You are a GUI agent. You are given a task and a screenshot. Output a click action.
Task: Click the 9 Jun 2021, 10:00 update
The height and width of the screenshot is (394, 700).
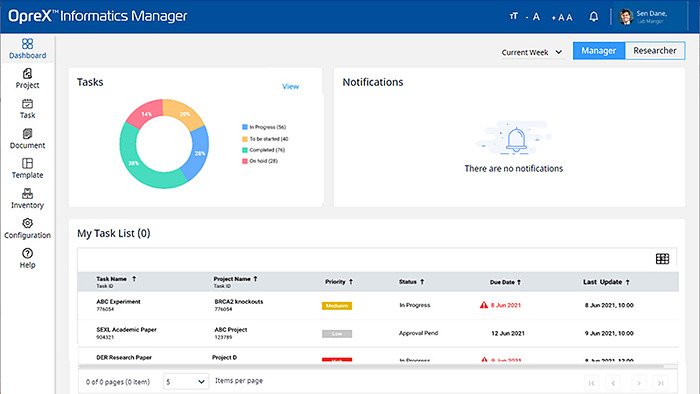(609, 333)
